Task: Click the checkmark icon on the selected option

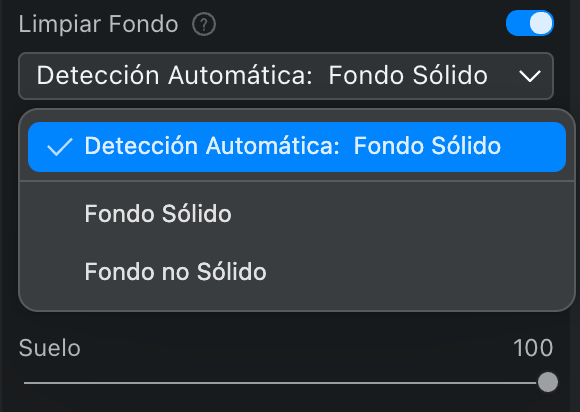Action: (x=60, y=147)
